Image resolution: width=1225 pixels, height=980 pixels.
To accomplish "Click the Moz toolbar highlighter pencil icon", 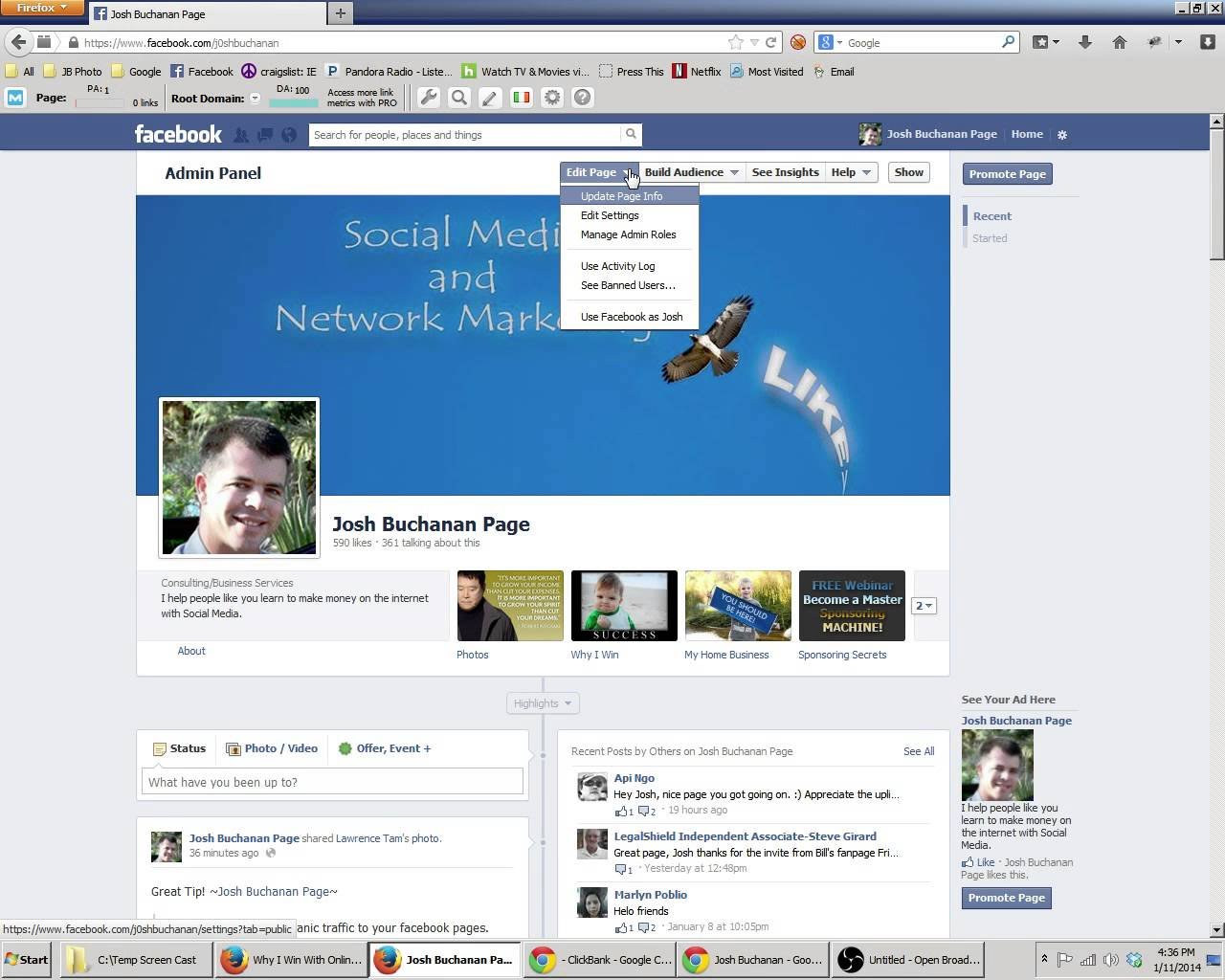I will click(490, 98).
